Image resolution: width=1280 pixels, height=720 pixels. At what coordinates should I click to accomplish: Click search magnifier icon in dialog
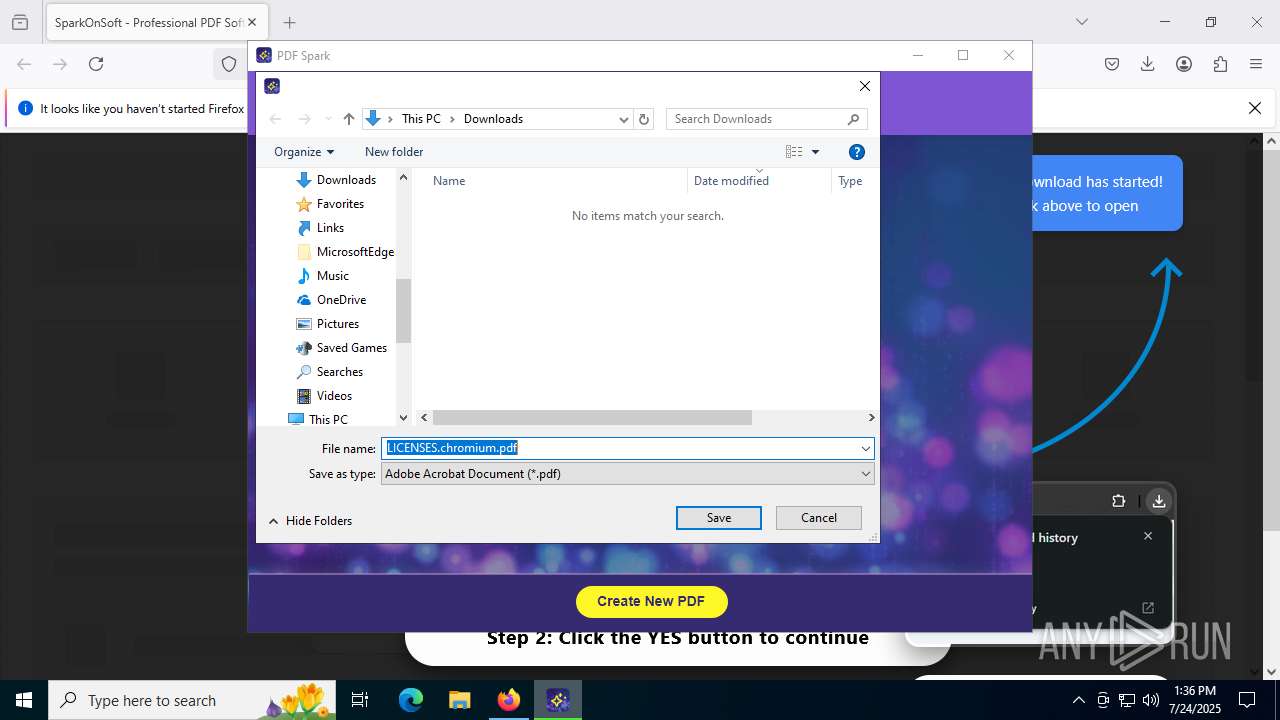pos(853,119)
